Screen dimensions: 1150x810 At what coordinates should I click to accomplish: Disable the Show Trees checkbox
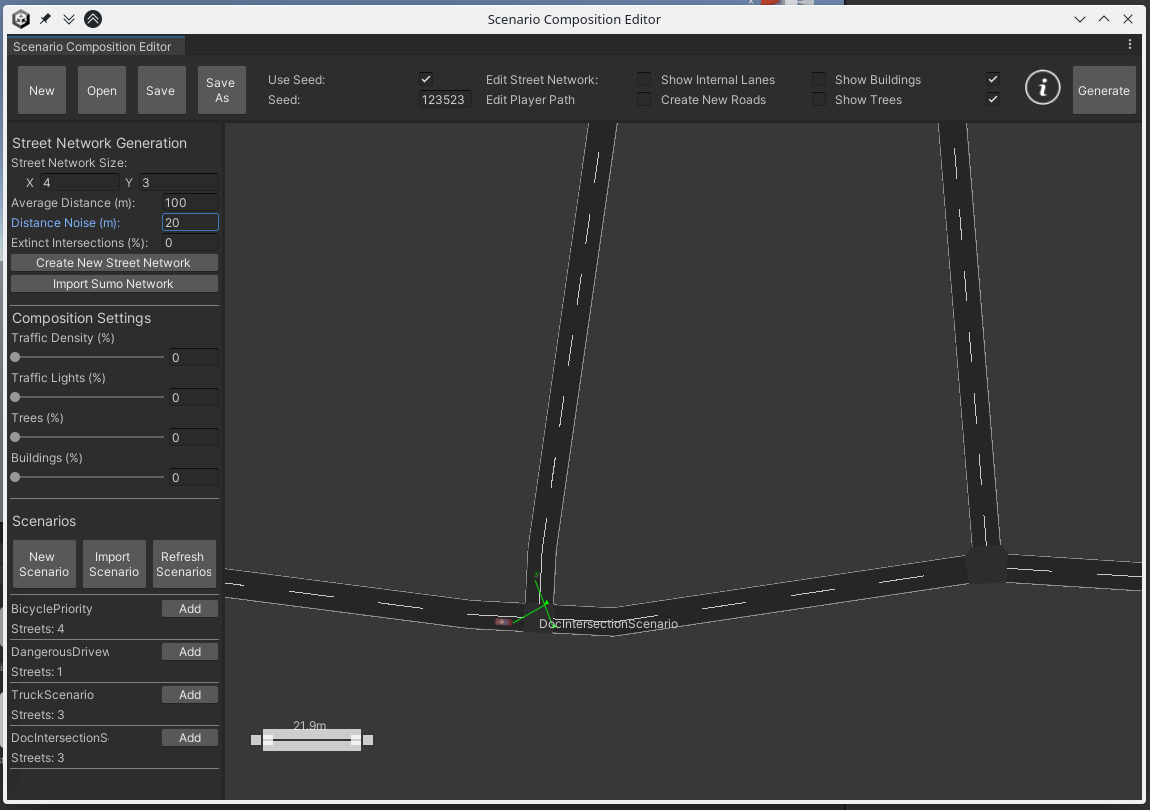tap(993, 99)
